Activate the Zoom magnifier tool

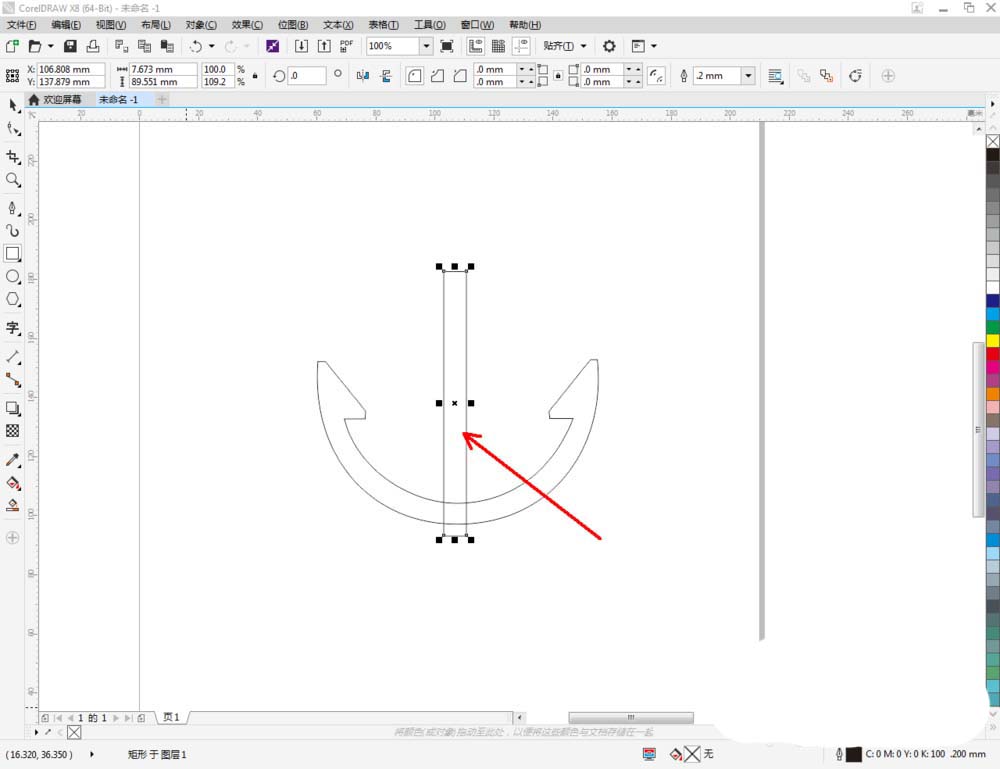(x=13, y=181)
